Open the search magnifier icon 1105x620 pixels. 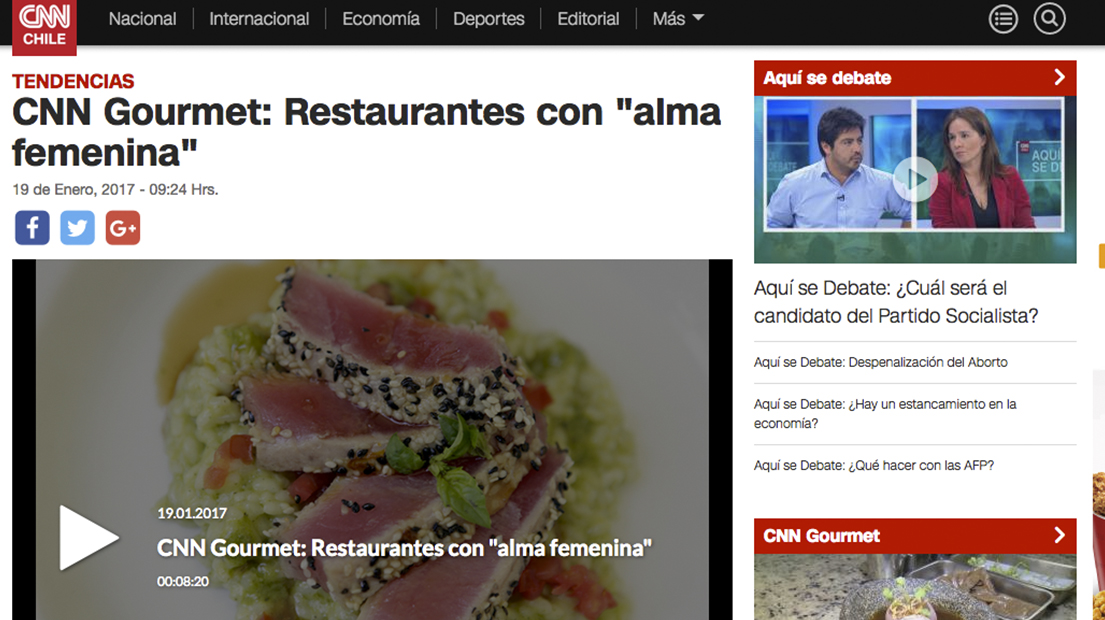pyautogui.click(x=1049, y=19)
